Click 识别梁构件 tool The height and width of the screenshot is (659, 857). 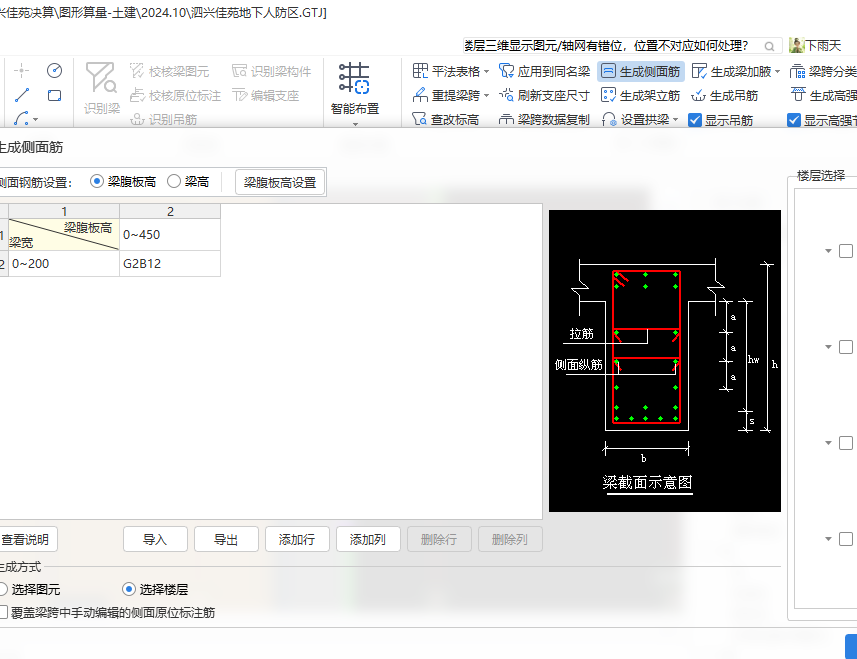coord(271,71)
